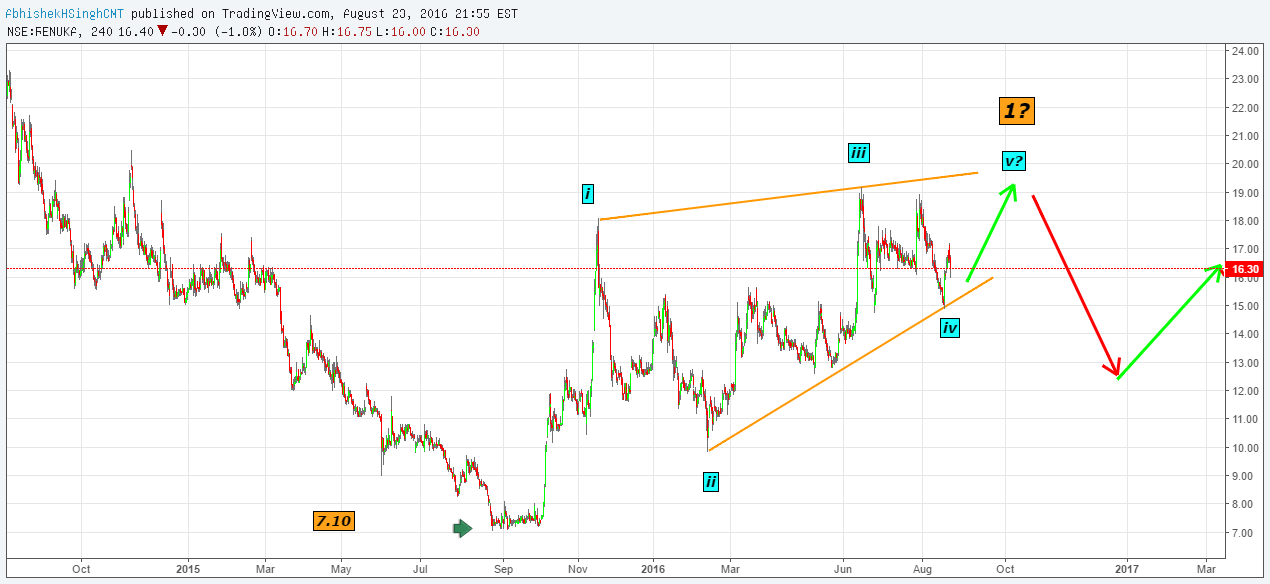This screenshot has height=584, width=1270.
Task: Select the orange 7.10 price label
Action: click(x=333, y=521)
